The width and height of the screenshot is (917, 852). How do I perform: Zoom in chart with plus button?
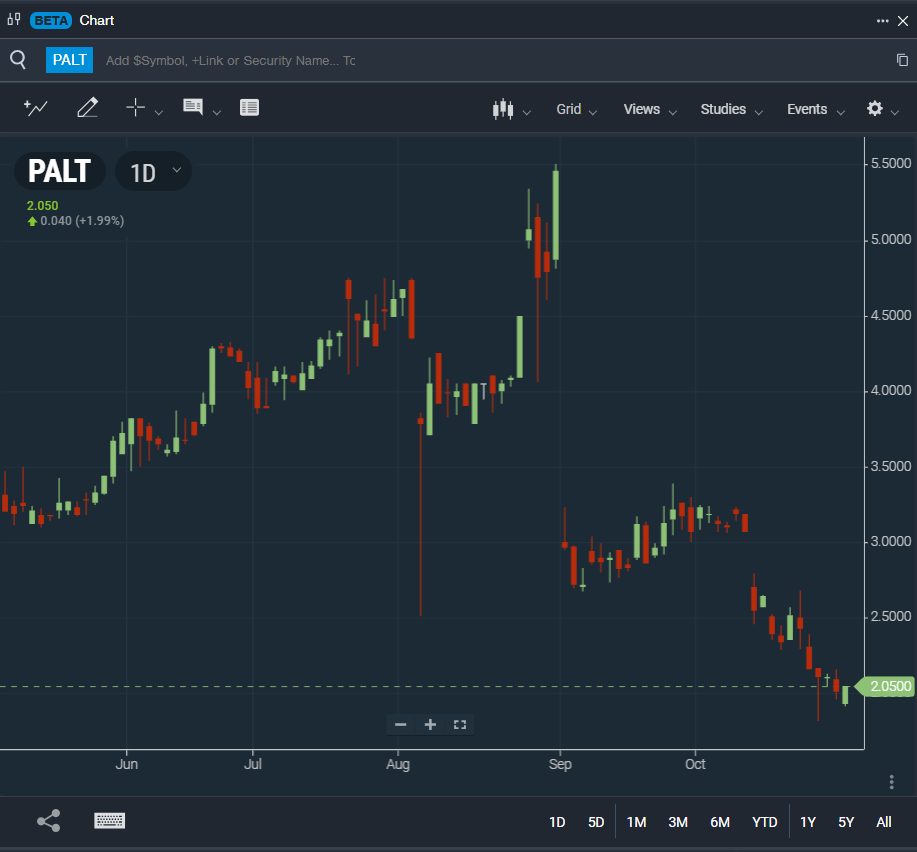[430, 725]
